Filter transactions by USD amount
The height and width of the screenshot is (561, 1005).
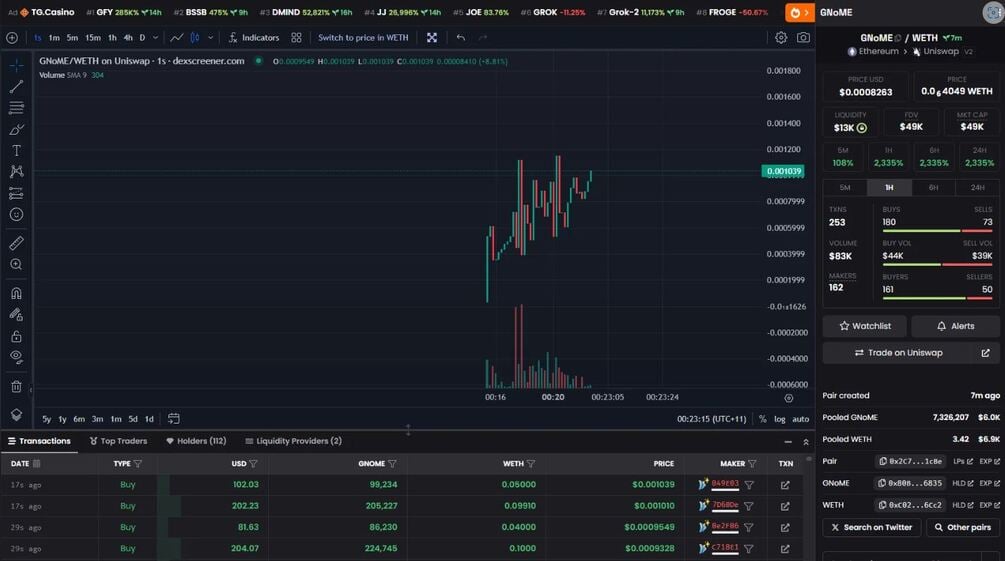(x=253, y=464)
